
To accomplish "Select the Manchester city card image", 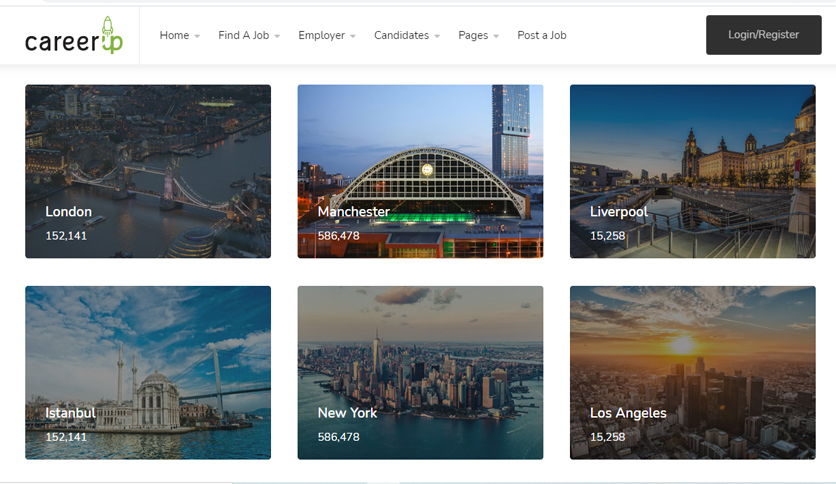I will tap(420, 171).
